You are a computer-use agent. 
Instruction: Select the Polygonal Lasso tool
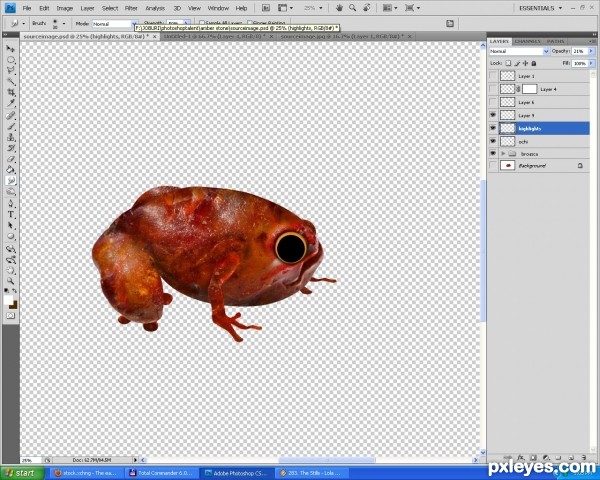pos(11,70)
